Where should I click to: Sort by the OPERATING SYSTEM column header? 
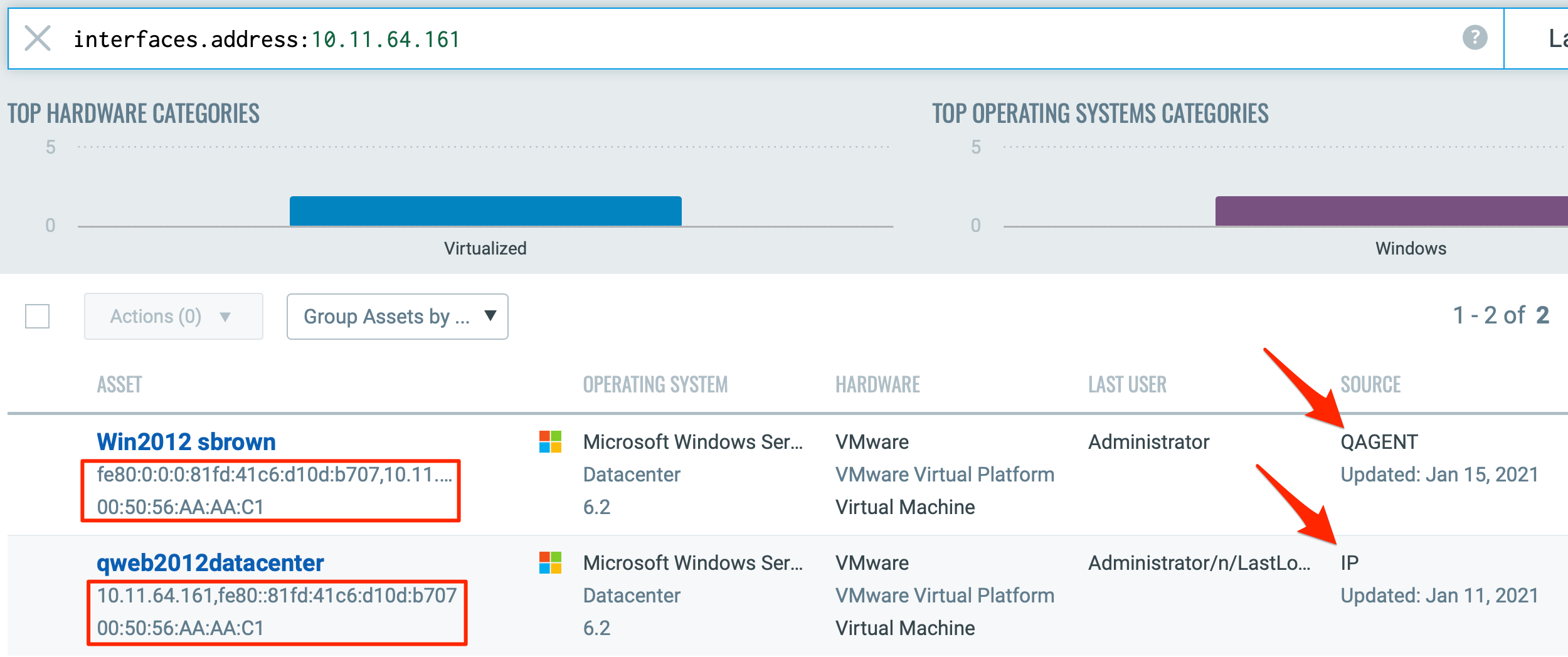[x=655, y=384]
